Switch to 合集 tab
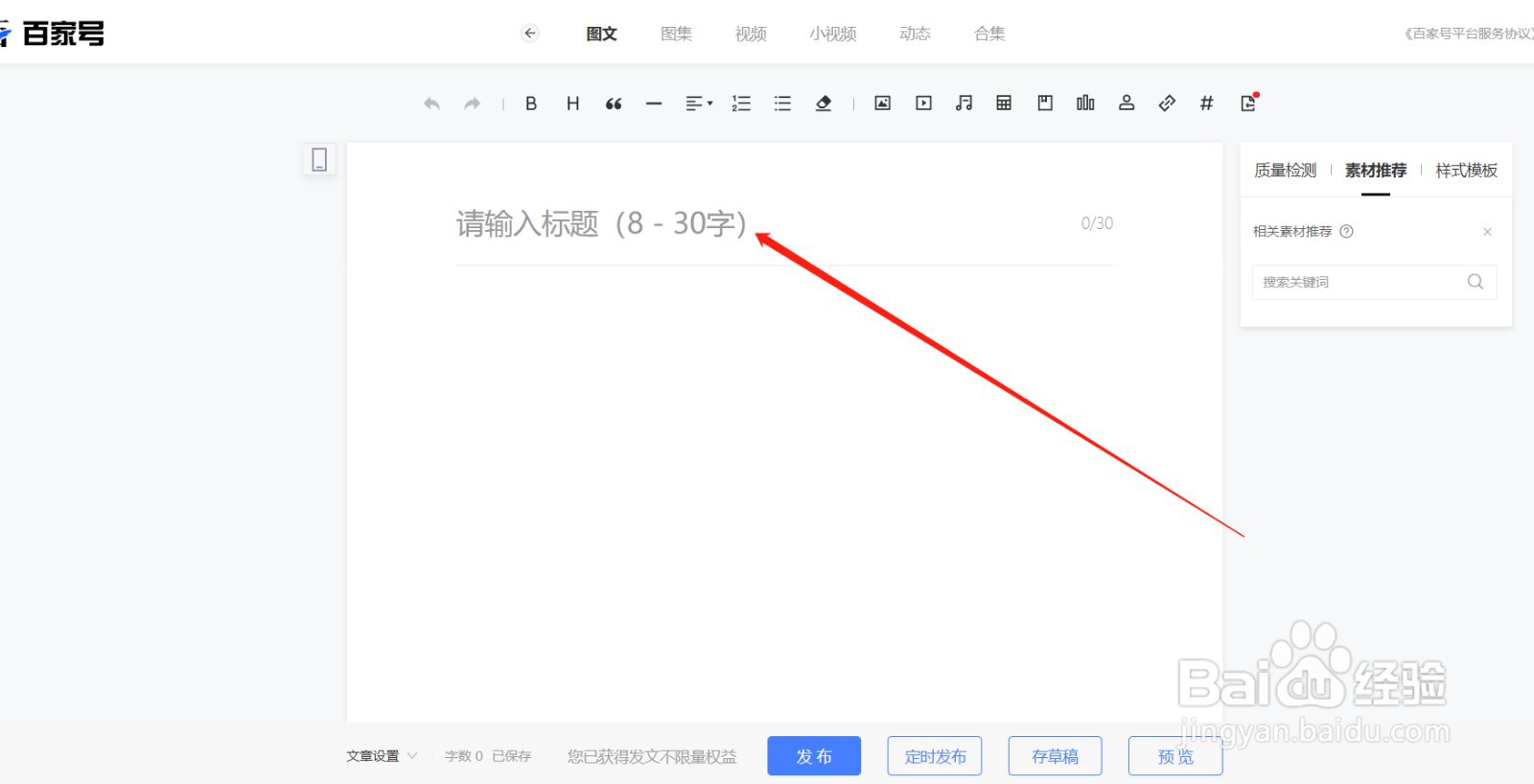The image size is (1534, 784). coord(989,34)
